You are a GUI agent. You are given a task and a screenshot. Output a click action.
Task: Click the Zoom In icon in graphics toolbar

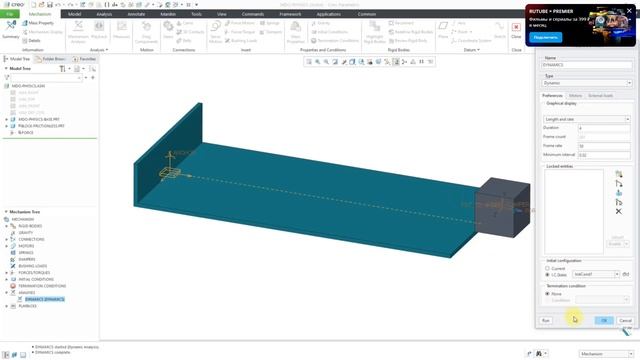pos(318,62)
